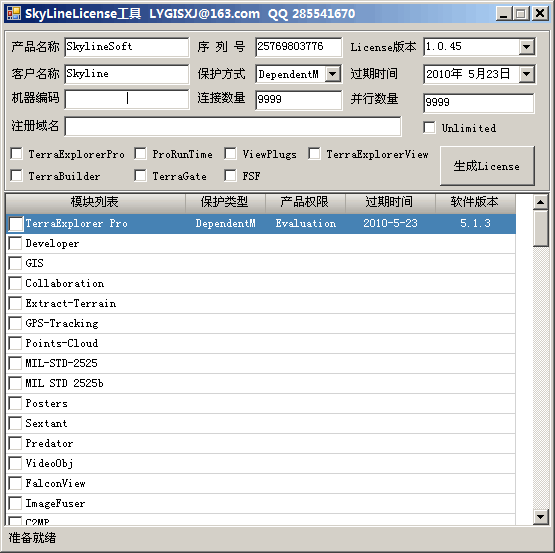Click the 模块列表 column header
Viewport: 555px width, 553px height.
(95, 202)
